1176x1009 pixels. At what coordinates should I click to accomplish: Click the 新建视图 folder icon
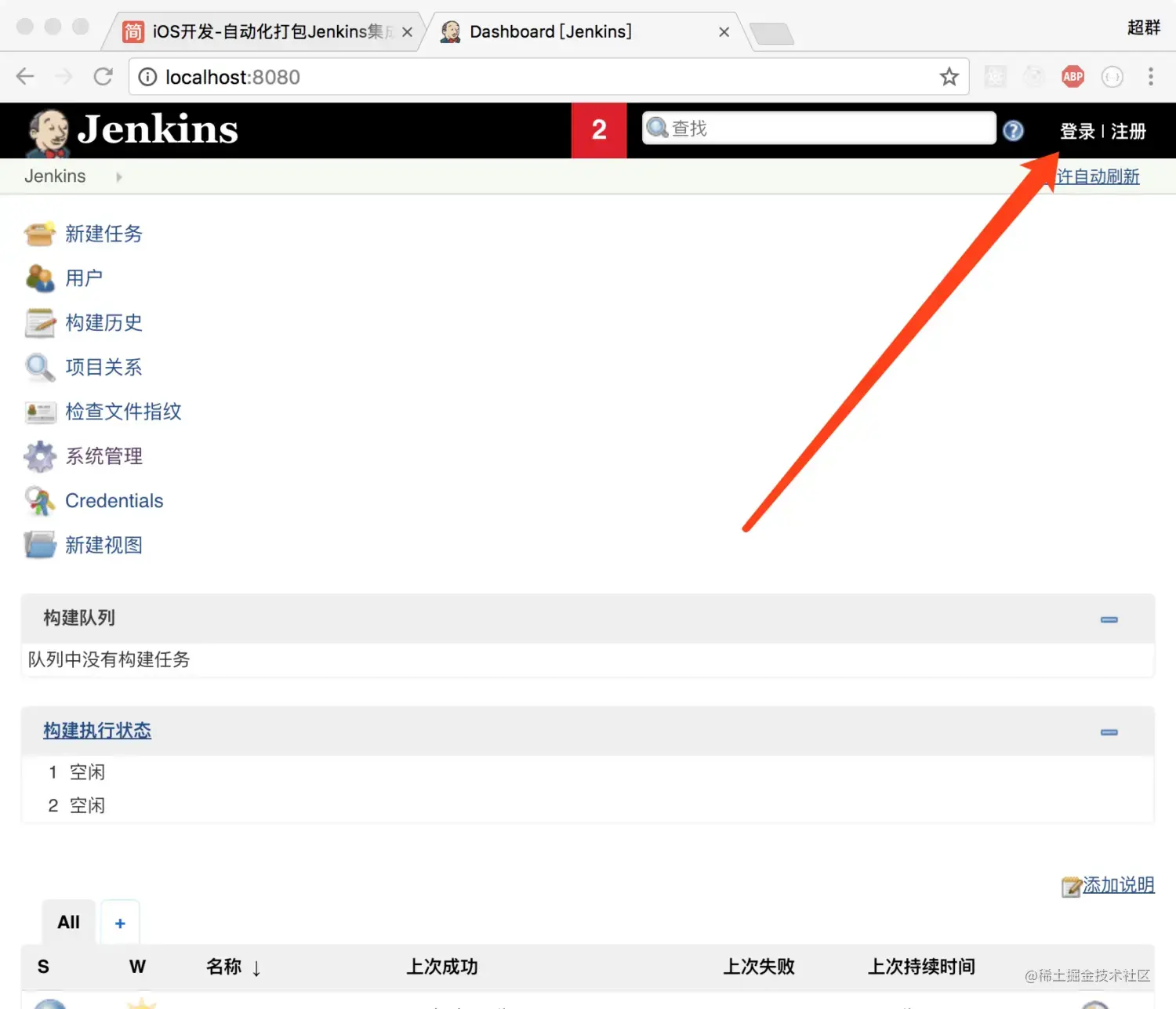click(x=40, y=544)
